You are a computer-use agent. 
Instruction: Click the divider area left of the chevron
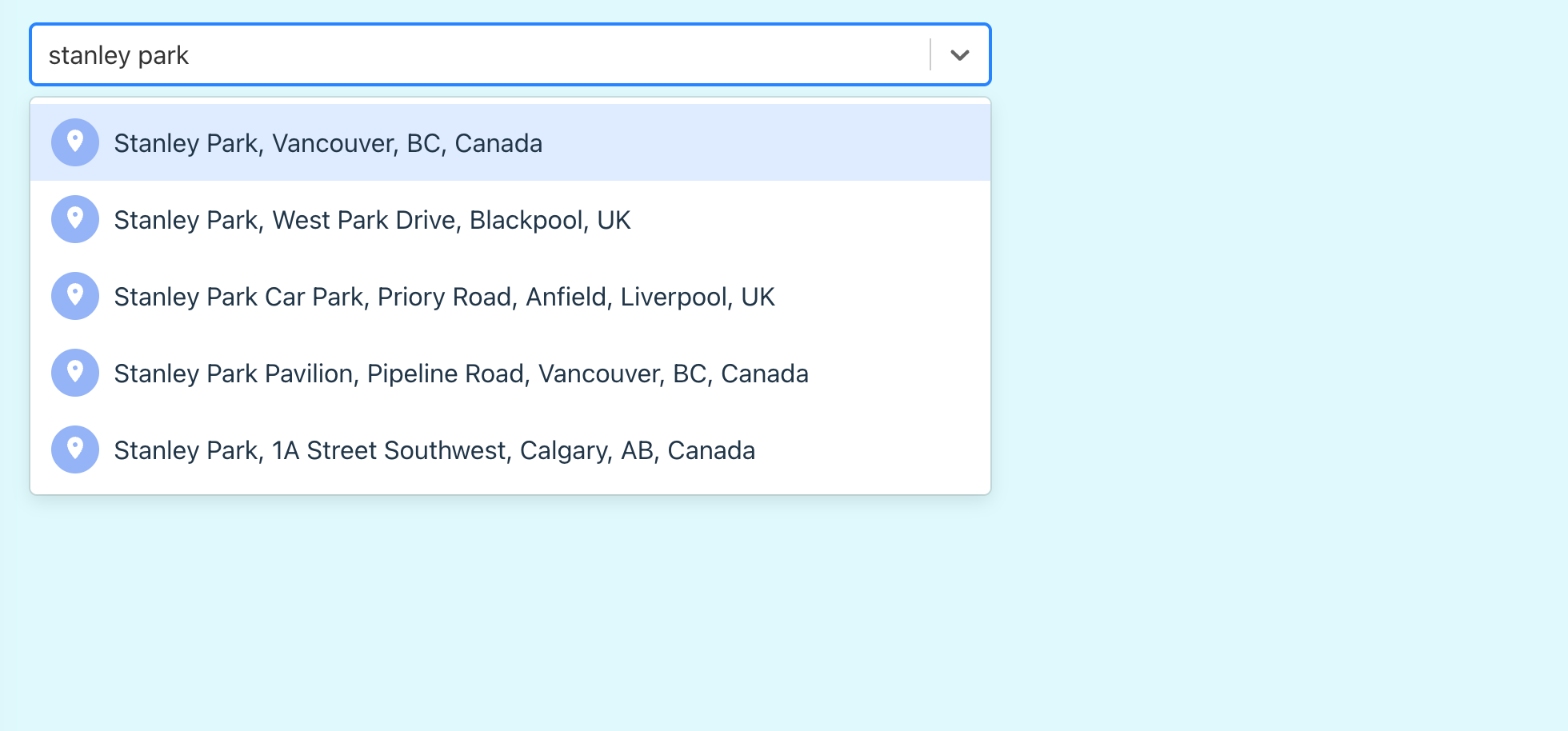tap(931, 54)
